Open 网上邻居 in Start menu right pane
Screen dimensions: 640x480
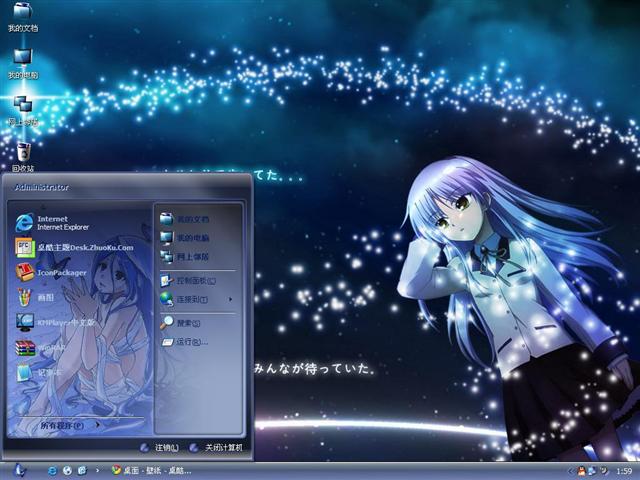point(184,256)
